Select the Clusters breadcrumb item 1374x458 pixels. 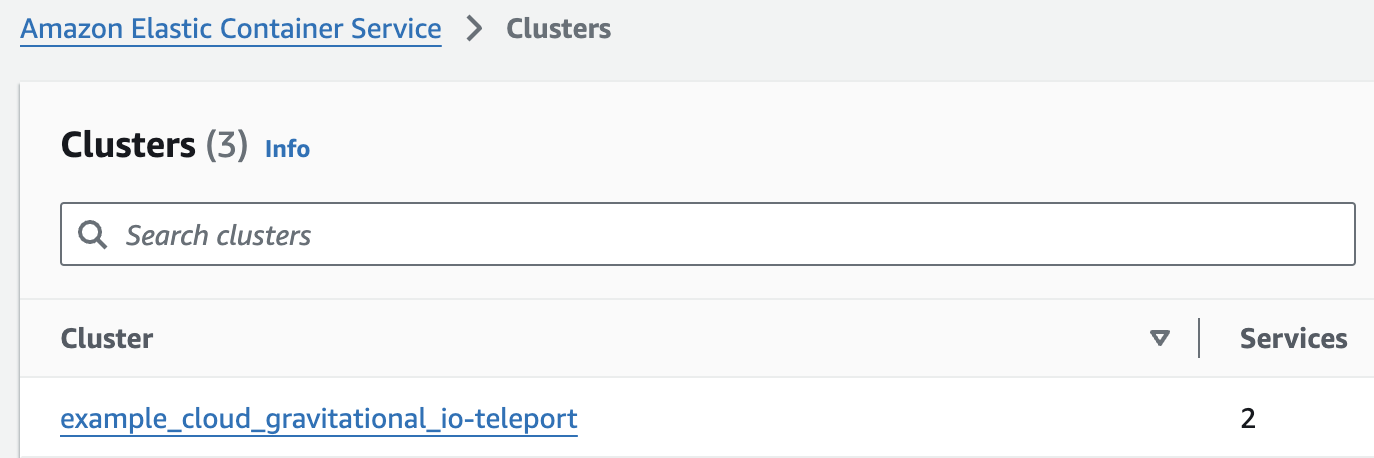coord(558,29)
